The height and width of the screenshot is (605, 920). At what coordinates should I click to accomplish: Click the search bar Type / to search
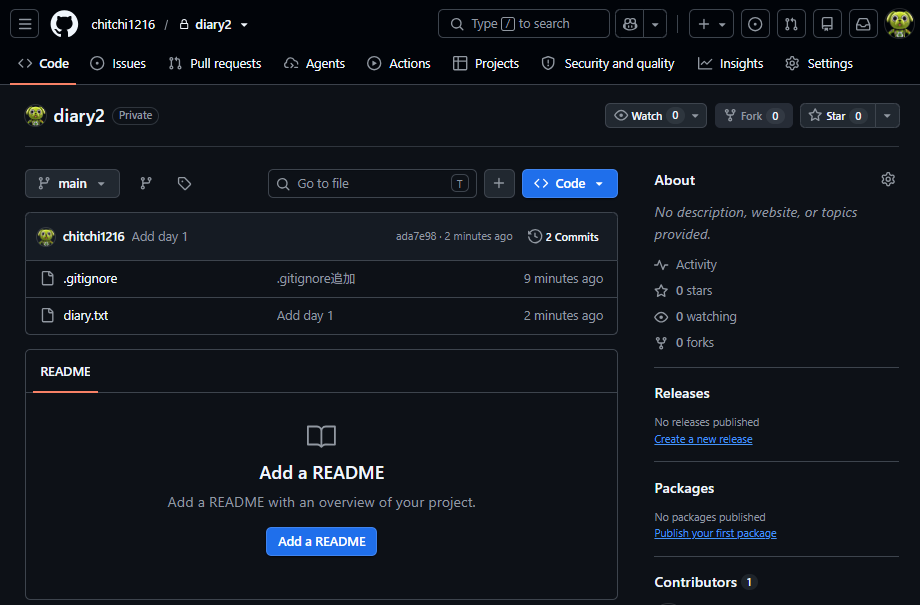523,24
